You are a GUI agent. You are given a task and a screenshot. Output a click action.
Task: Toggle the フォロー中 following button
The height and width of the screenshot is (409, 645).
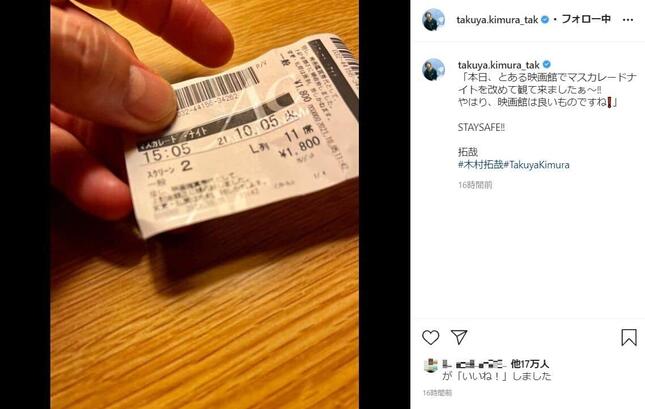[x=586, y=19]
